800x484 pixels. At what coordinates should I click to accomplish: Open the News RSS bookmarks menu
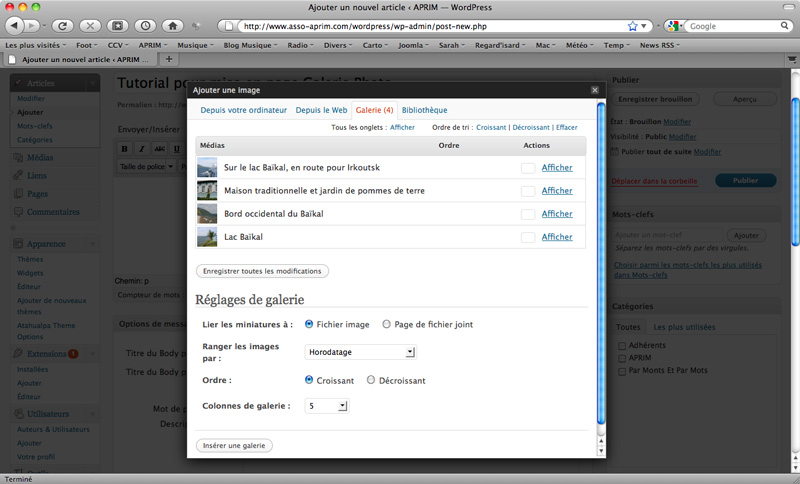(x=660, y=45)
